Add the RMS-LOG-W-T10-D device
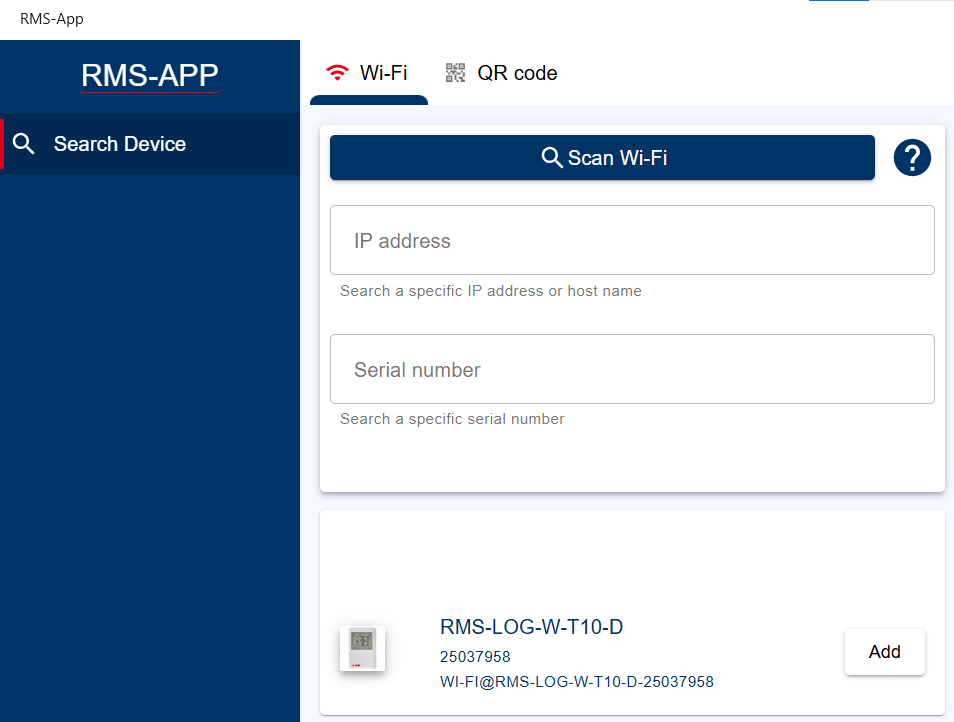Viewport: 954px width, 722px height. pos(885,651)
